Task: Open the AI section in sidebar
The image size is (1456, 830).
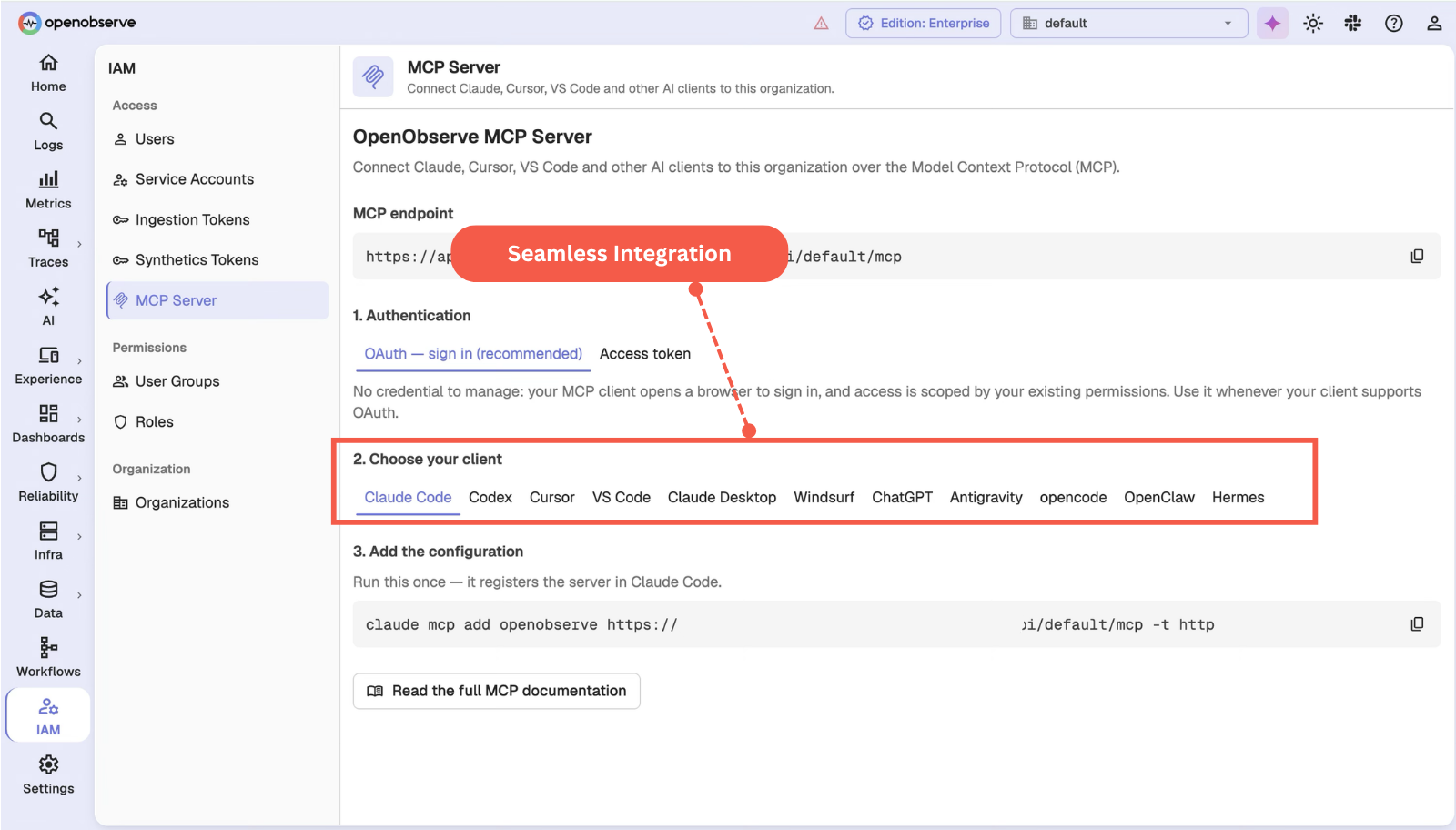Action: [x=48, y=307]
